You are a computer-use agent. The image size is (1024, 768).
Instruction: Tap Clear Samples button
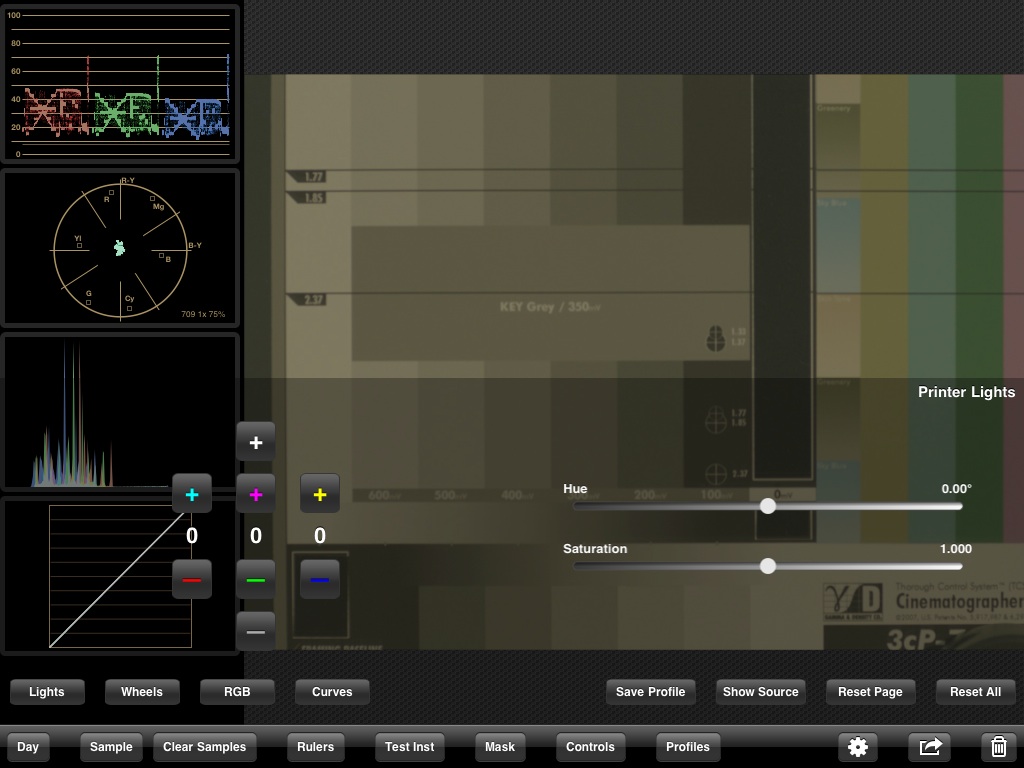pyautogui.click(x=204, y=746)
